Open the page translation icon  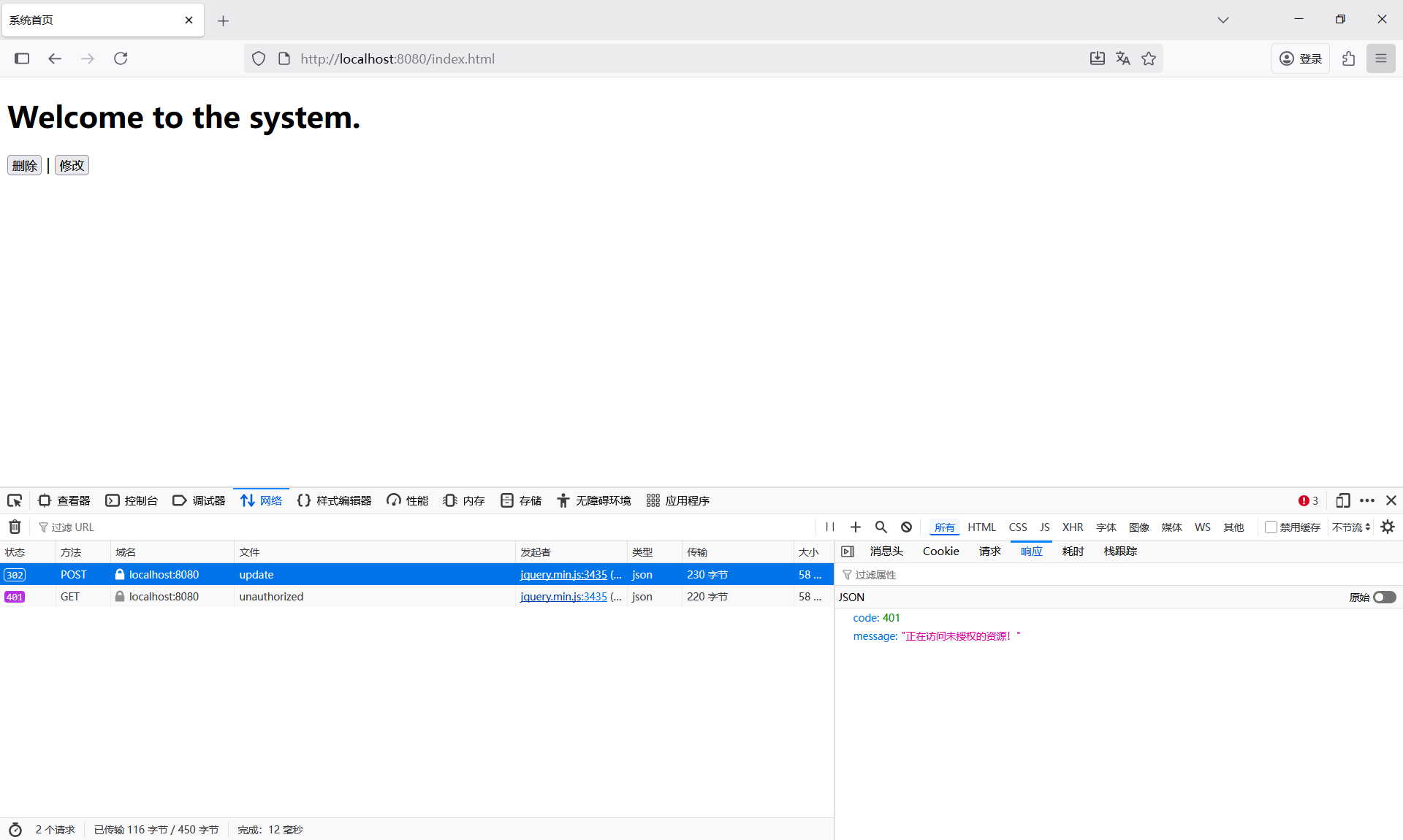[1123, 58]
